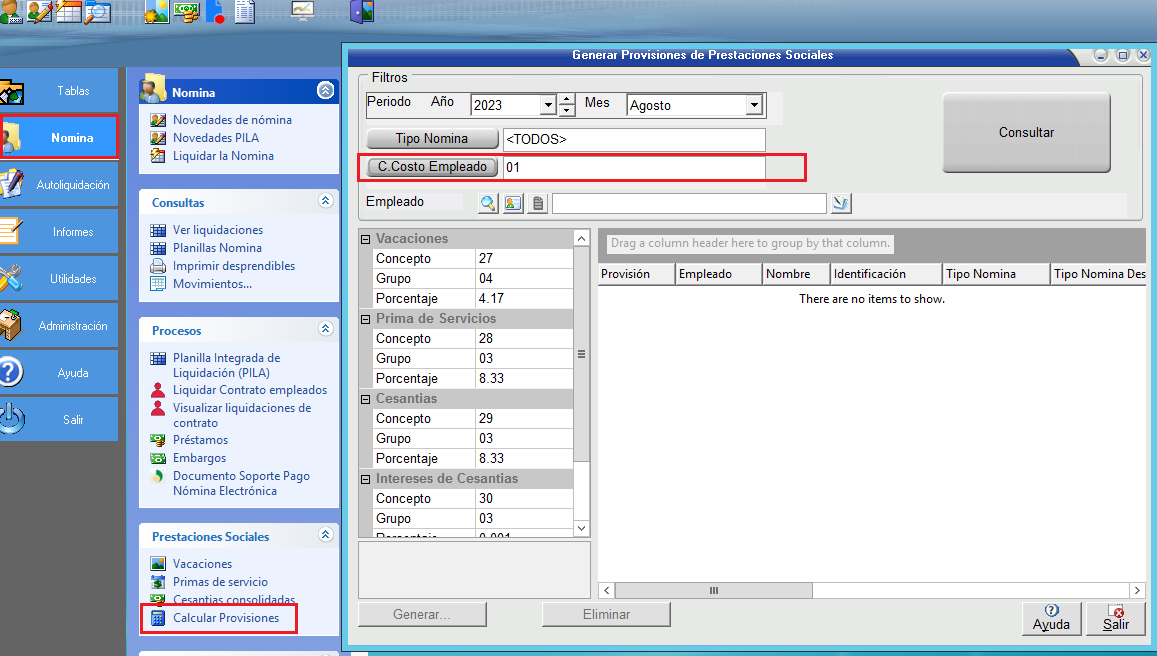Click the employee card icon next to Empleado
This screenshot has width=1157, height=656.
coord(513,204)
